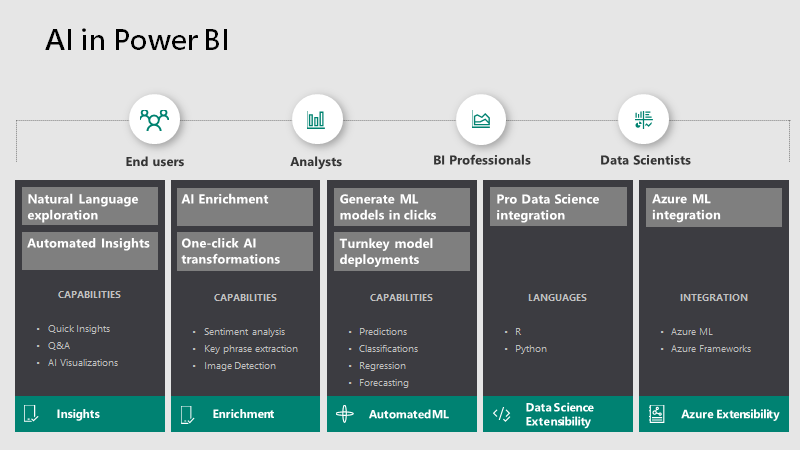Select the Automated Insights box

point(90,251)
